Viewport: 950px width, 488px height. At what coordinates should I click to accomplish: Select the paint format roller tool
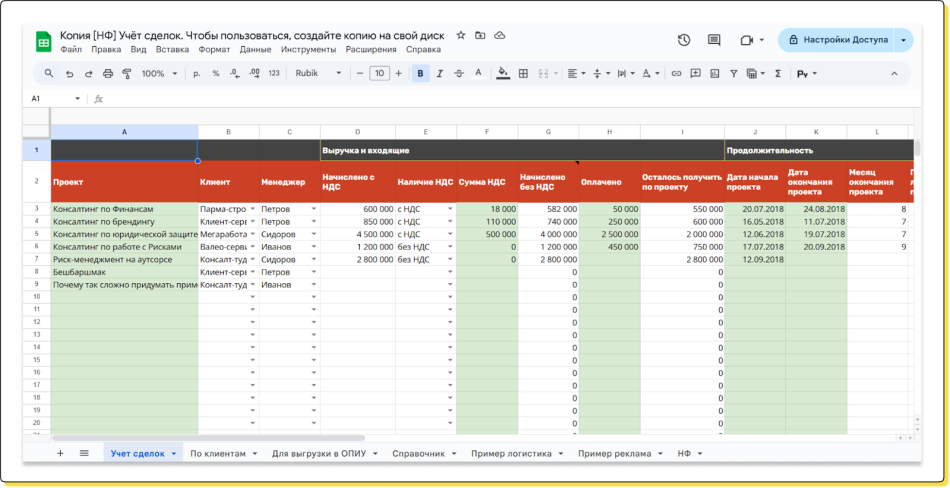click(126, 73)
